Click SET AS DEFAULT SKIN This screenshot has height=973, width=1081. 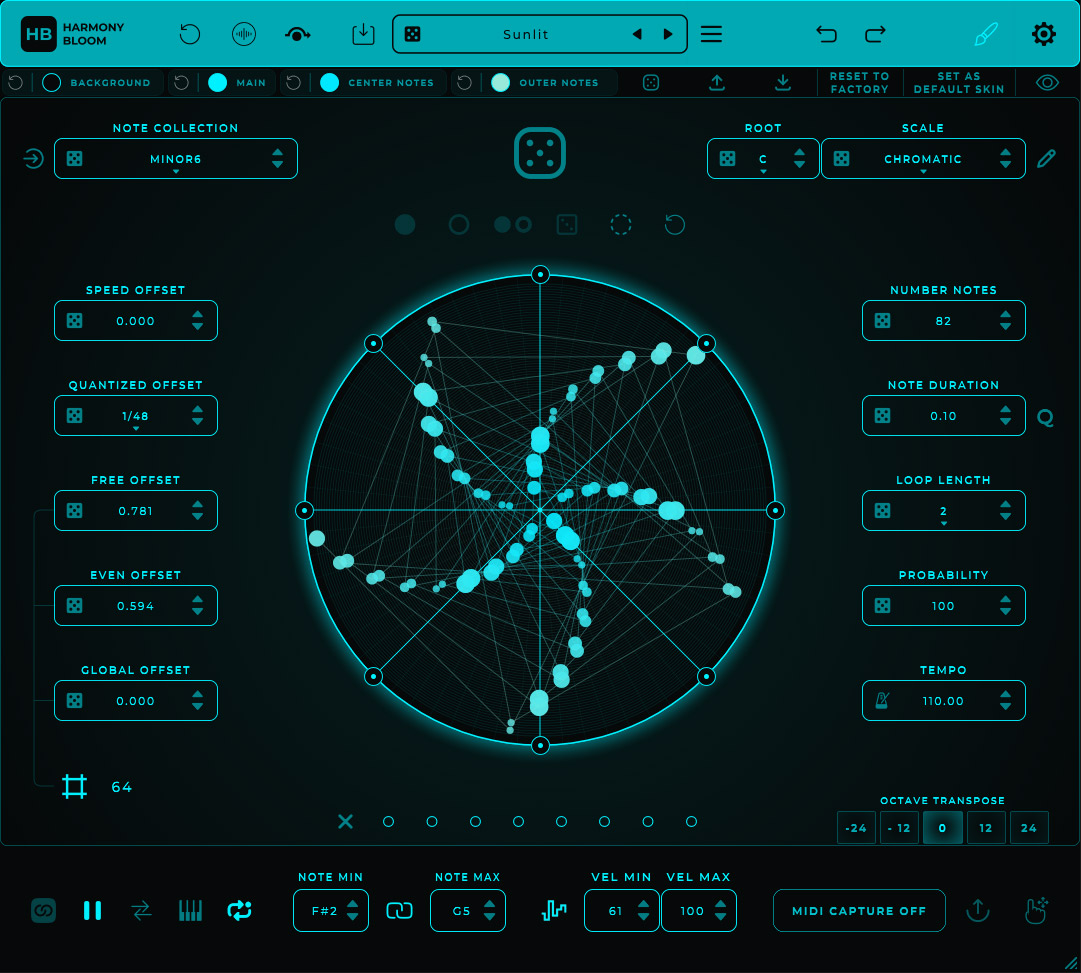tap(958, 82)
